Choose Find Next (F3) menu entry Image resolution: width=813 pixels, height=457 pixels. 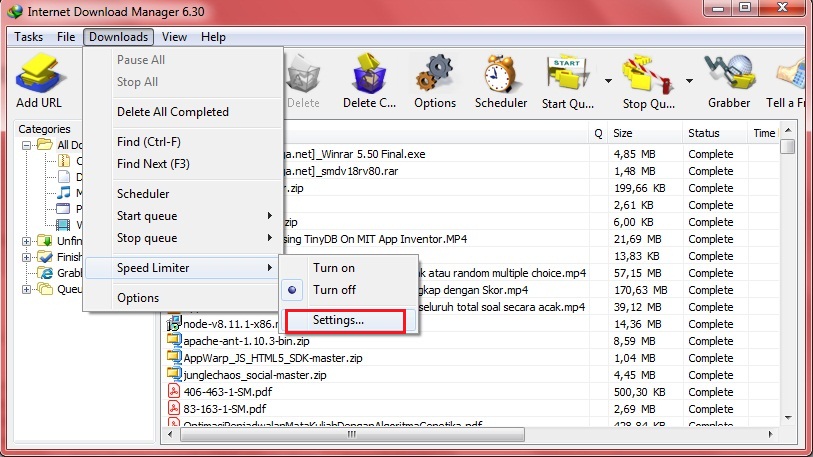click(153, 163)
